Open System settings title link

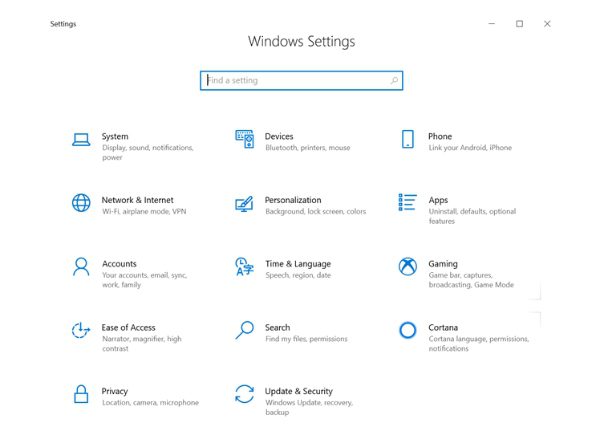tap(115, 137)
